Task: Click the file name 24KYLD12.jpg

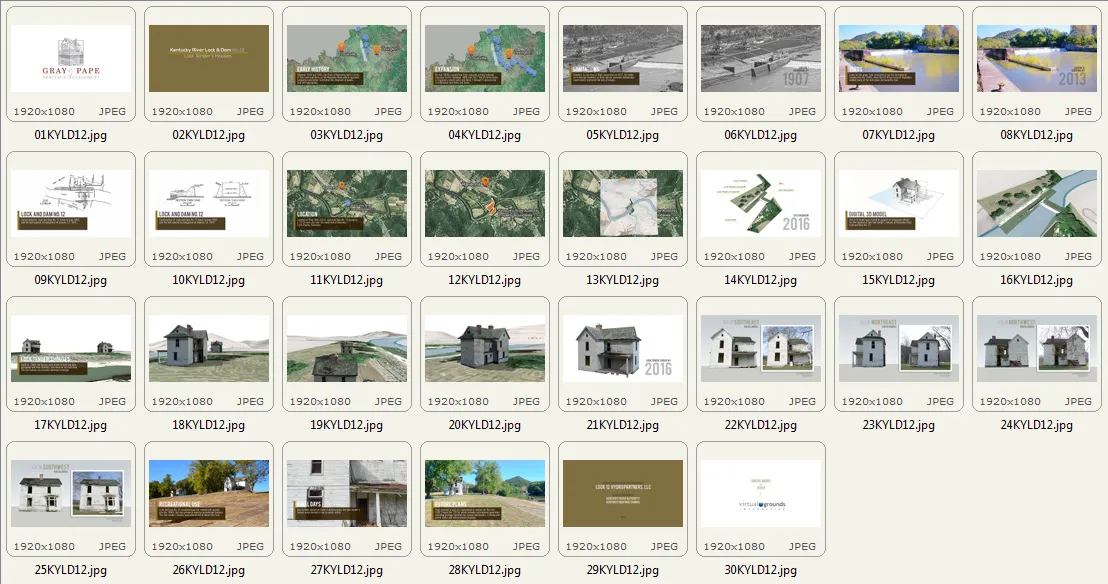Action: pos(1037,425)
